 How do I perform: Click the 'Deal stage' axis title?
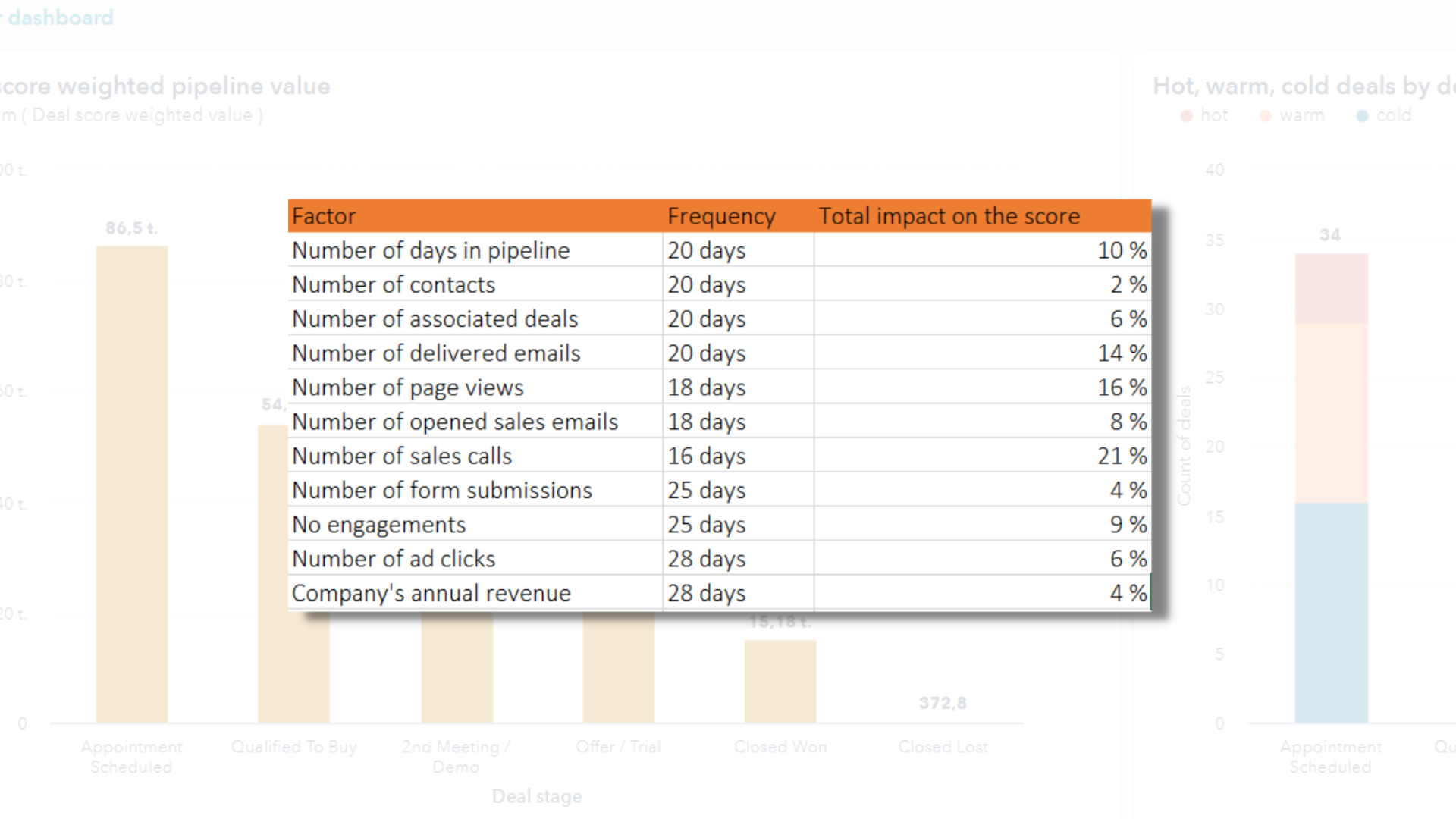coord(536,796)
